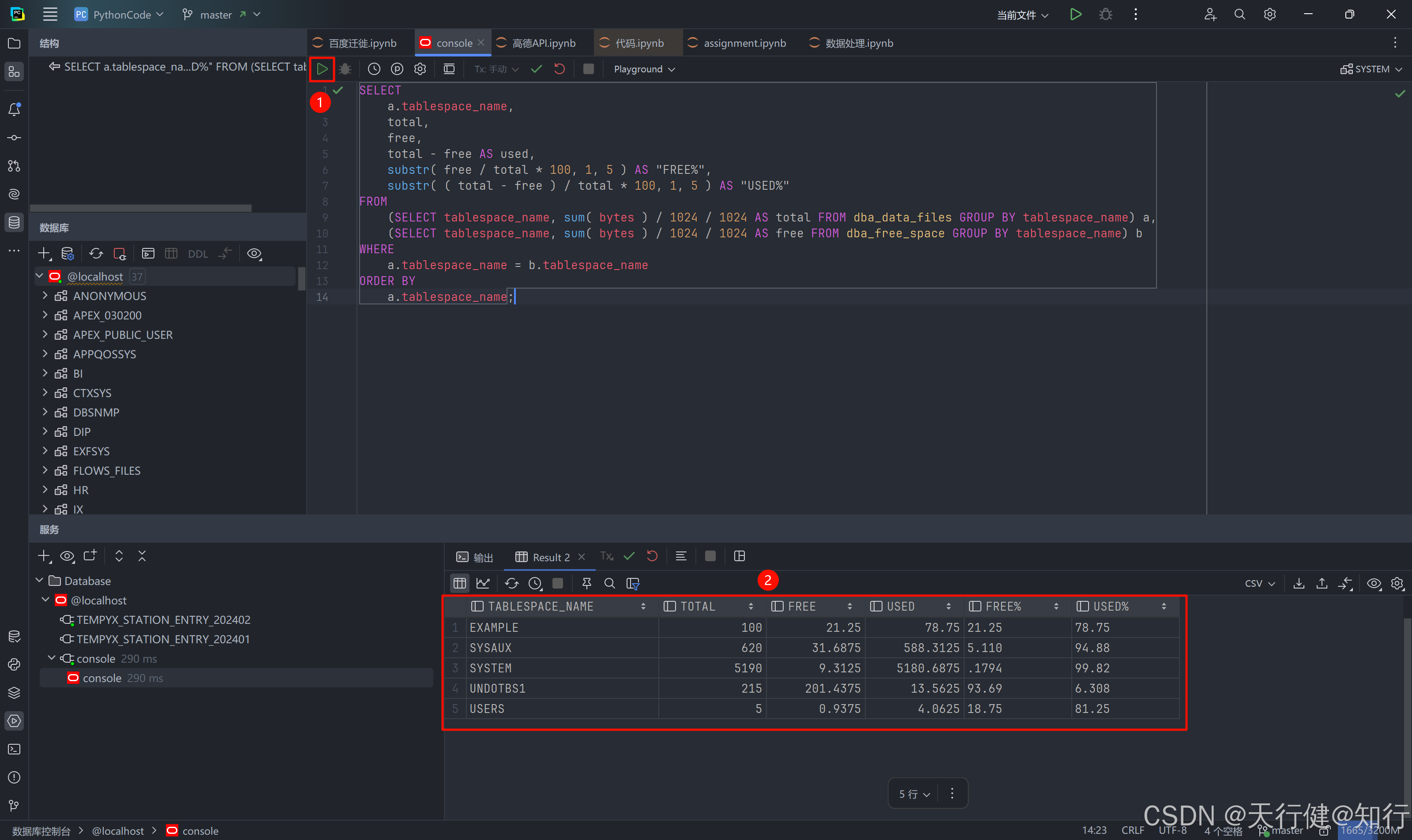The height and width of the screenshot is (840, 1412).
Task: Toggle side-by-side results layout icon
Action: click(x=740, y=556)
